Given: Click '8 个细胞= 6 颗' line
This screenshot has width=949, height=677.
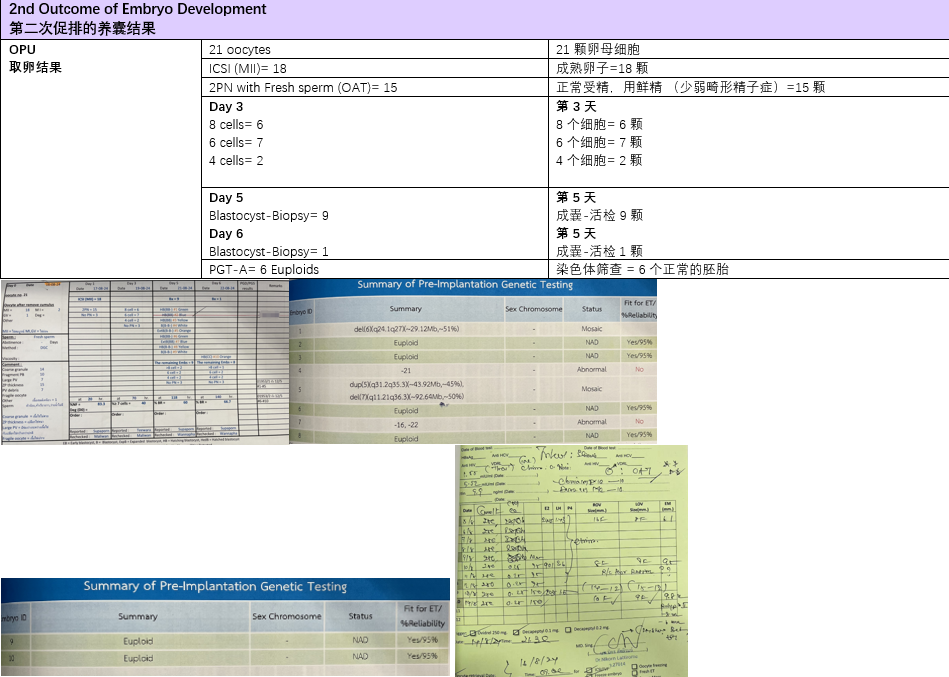Looking at the screenshot, I should (x=599, y=125).
